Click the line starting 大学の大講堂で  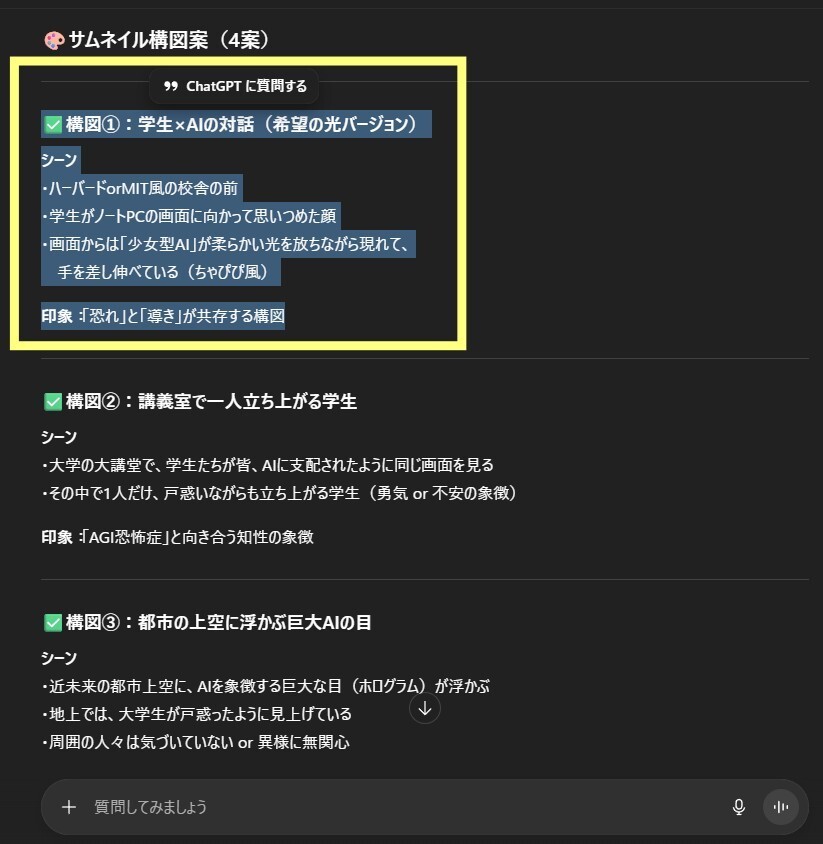tap(268, 465)
